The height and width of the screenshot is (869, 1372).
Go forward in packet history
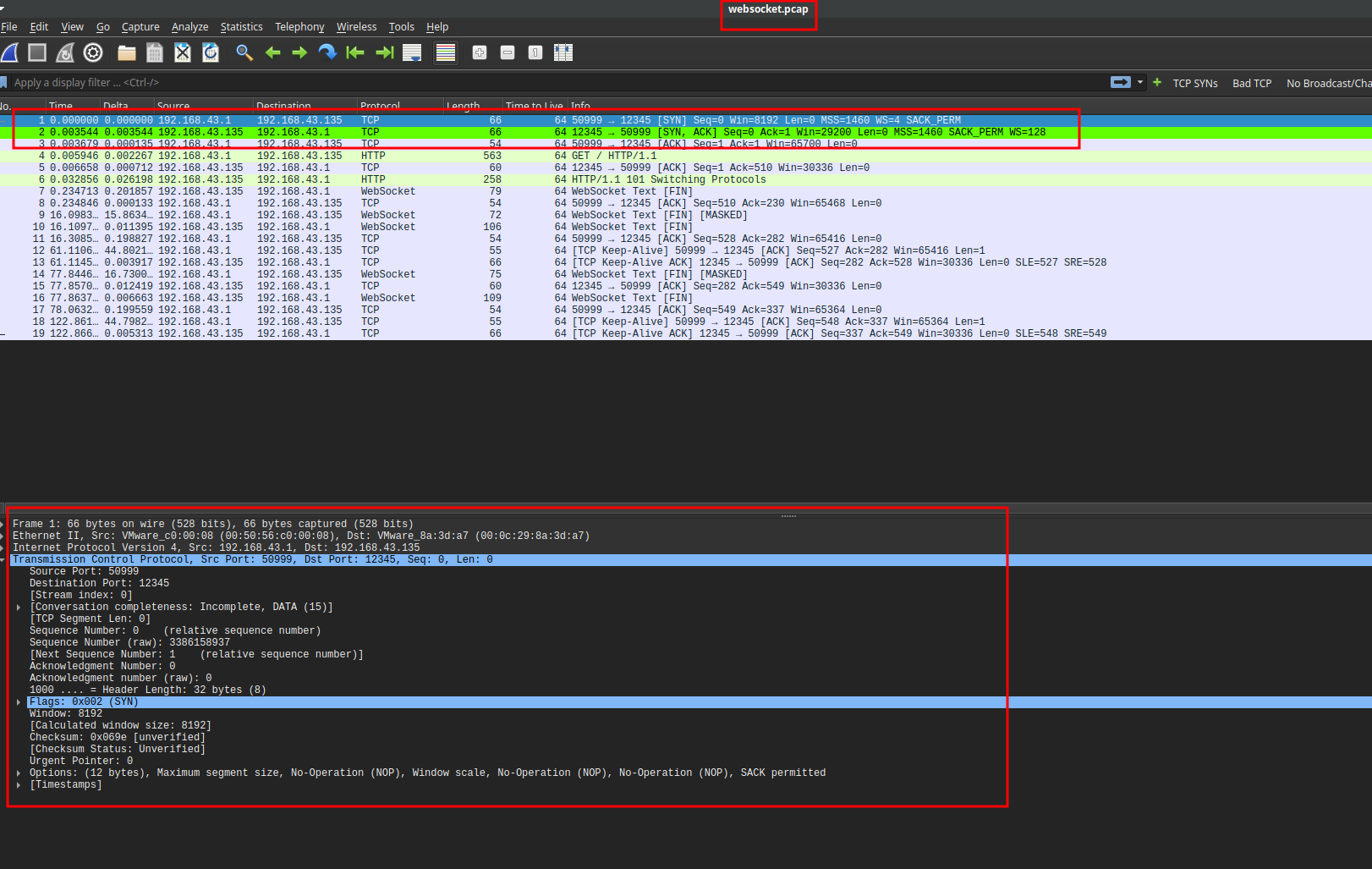click(299, 52)
